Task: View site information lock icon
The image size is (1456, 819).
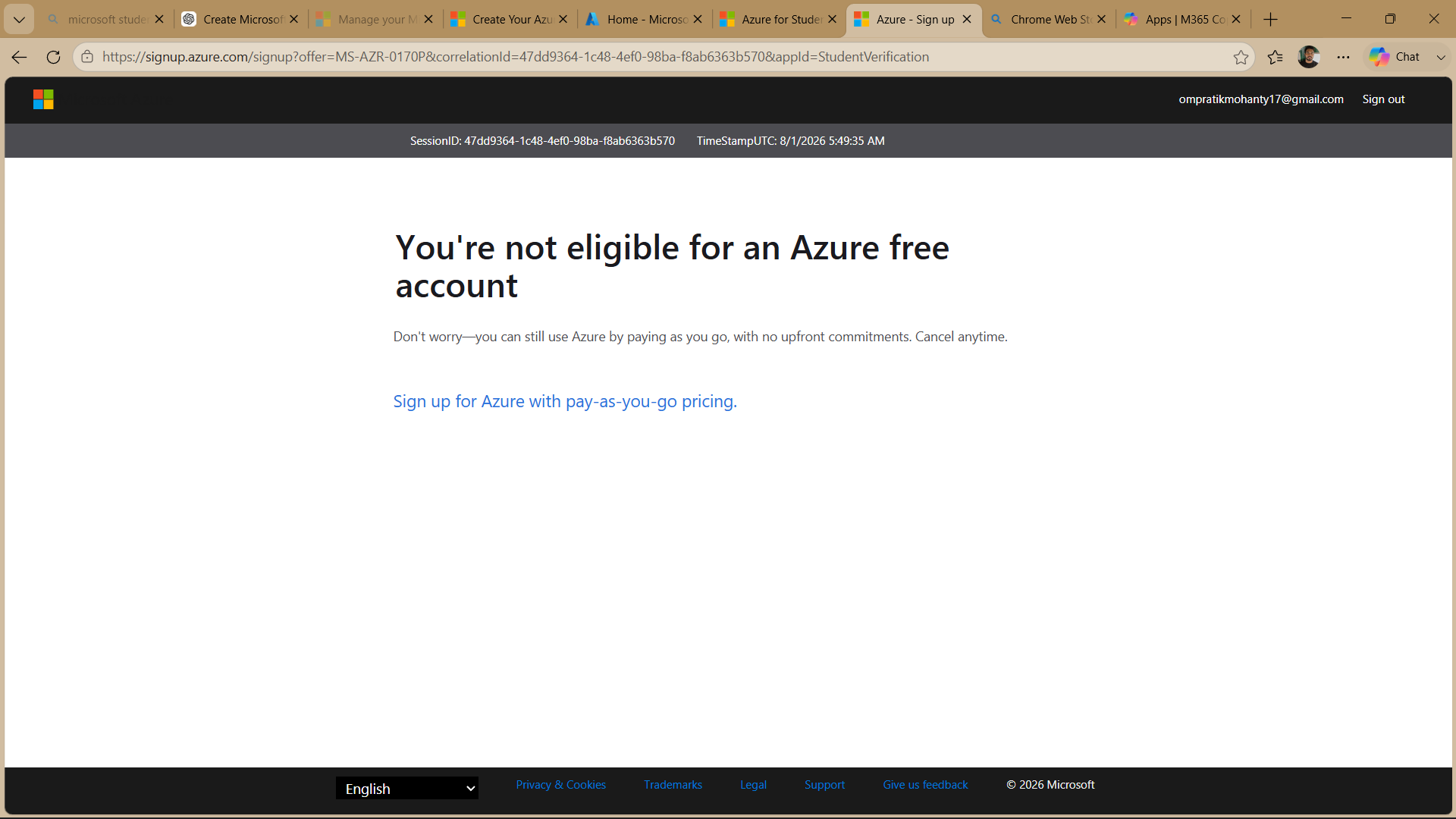Action: 87,57
